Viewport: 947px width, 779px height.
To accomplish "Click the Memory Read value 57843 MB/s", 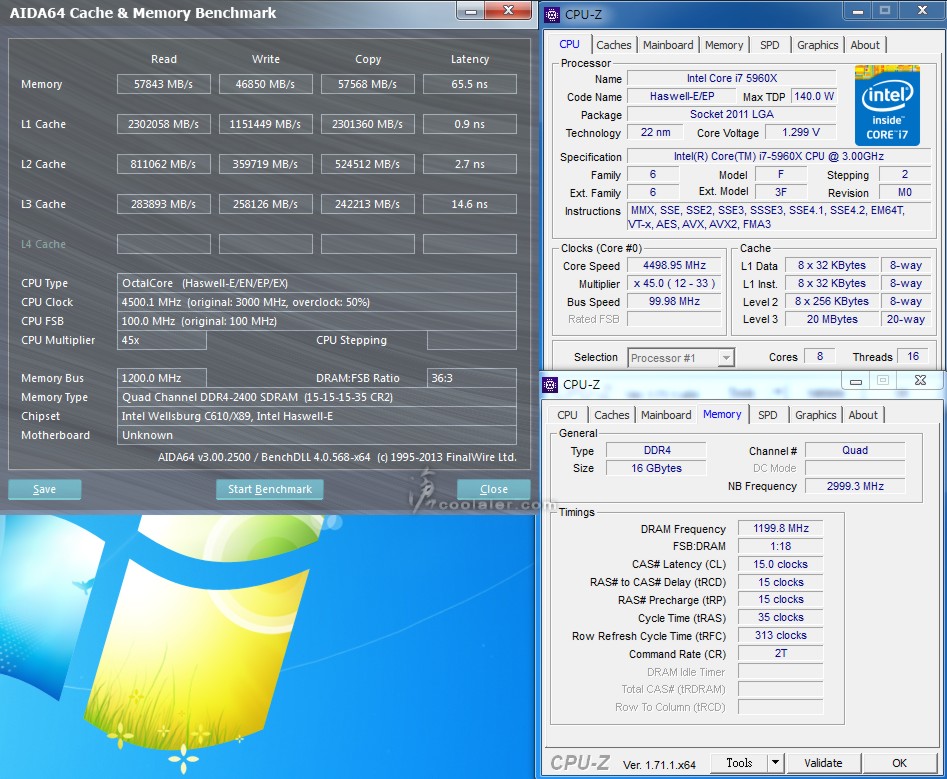I will [164, 84].
